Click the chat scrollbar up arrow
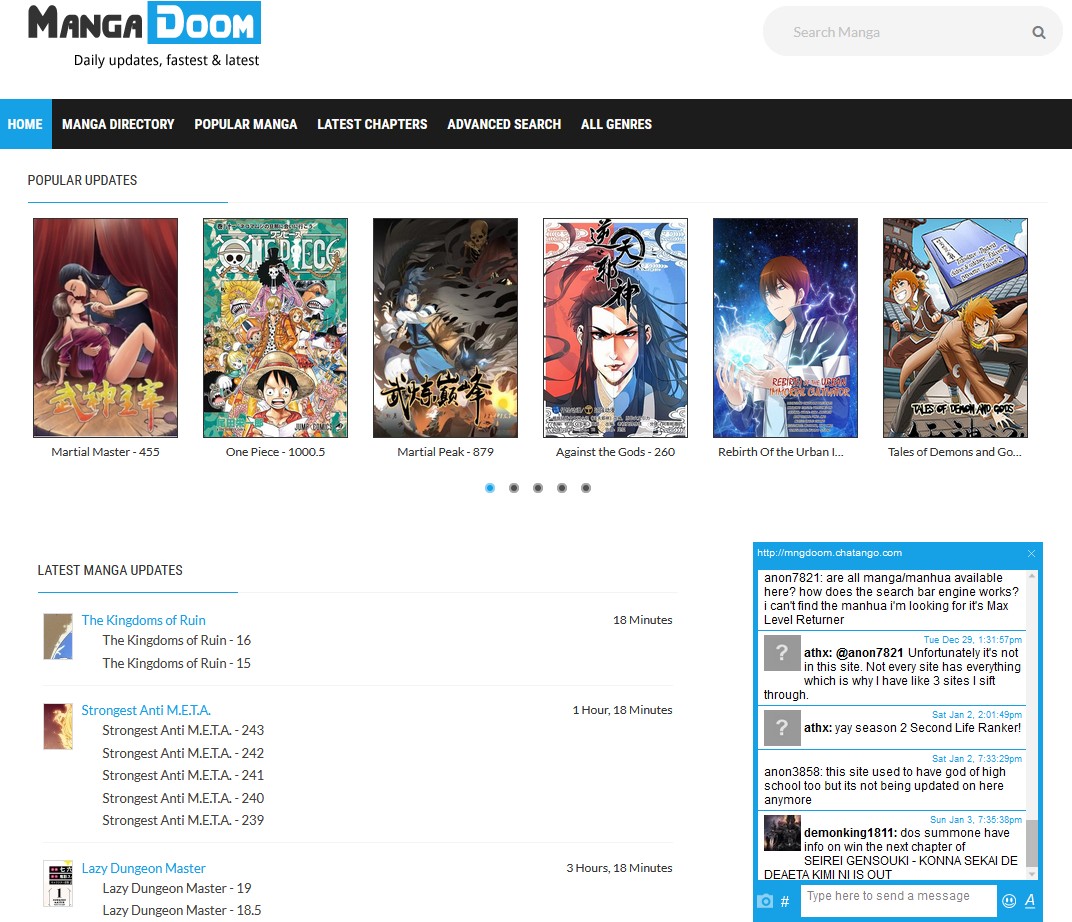This screenshot has width=1072, height=922. click(1032, 576)
